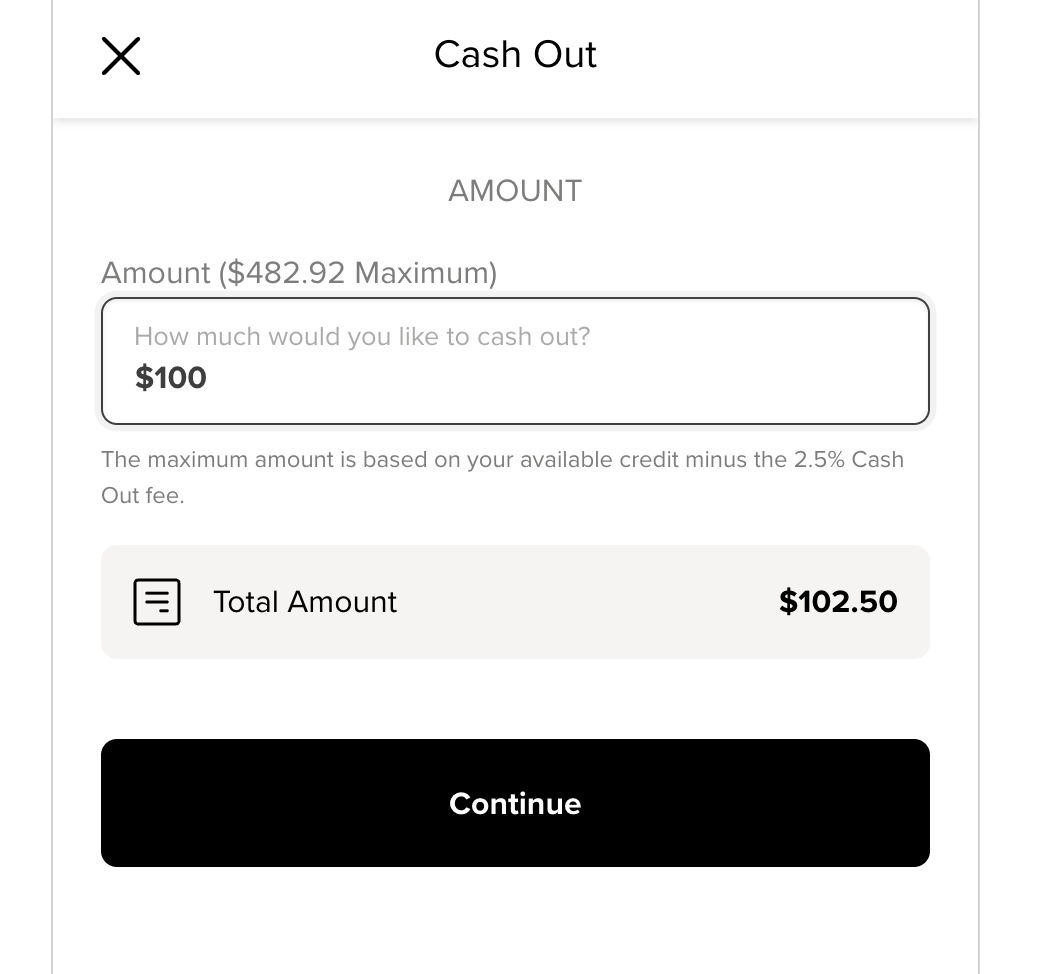
Task: Click the 'Out fee.' line of helper text
Action: point(143,495)
